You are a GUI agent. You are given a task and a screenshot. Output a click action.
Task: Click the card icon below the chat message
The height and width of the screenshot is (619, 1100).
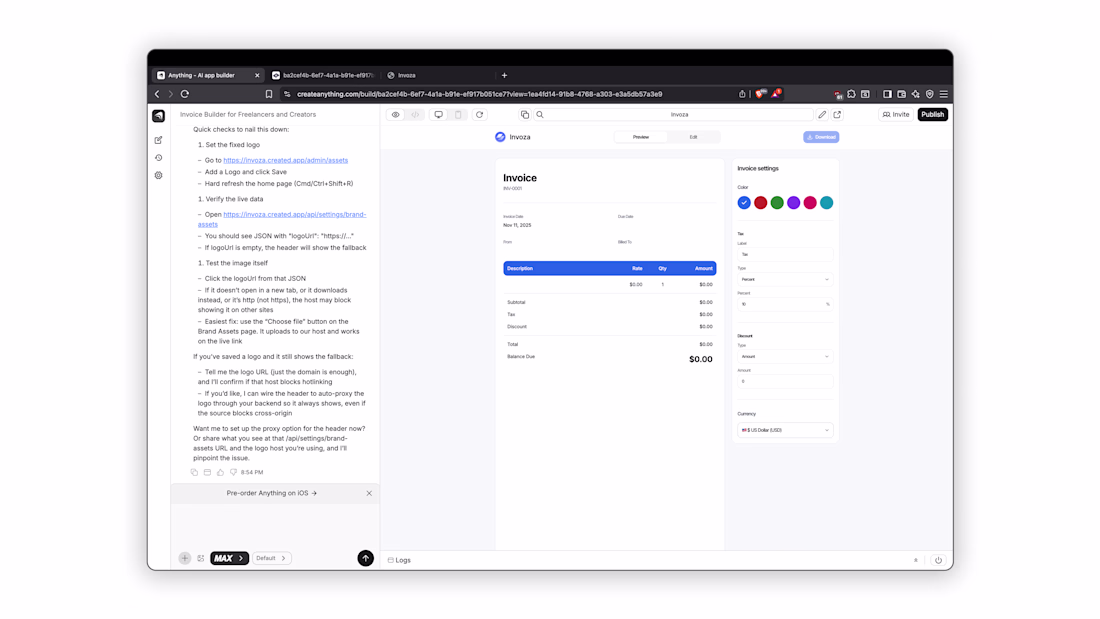(x=208, y=472)
